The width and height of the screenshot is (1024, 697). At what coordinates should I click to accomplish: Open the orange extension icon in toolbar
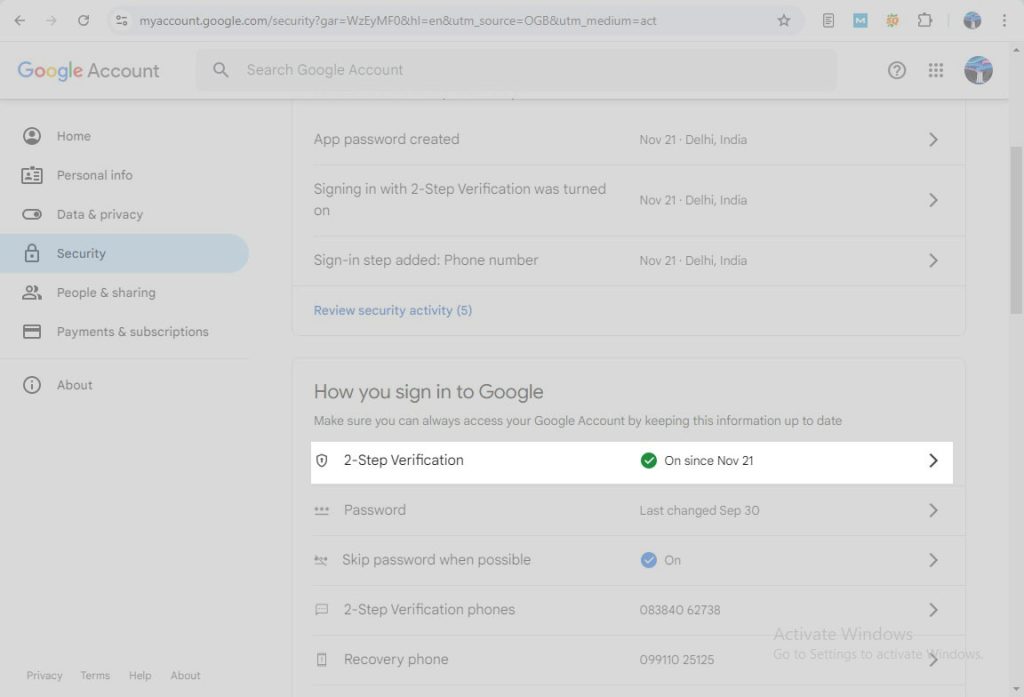[892, 20]
